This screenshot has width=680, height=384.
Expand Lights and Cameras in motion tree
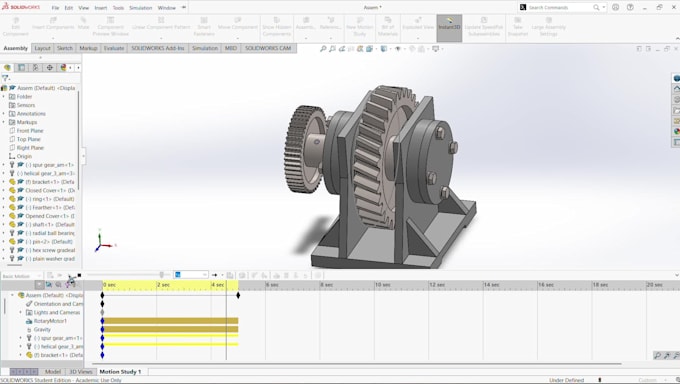(20, 312)
